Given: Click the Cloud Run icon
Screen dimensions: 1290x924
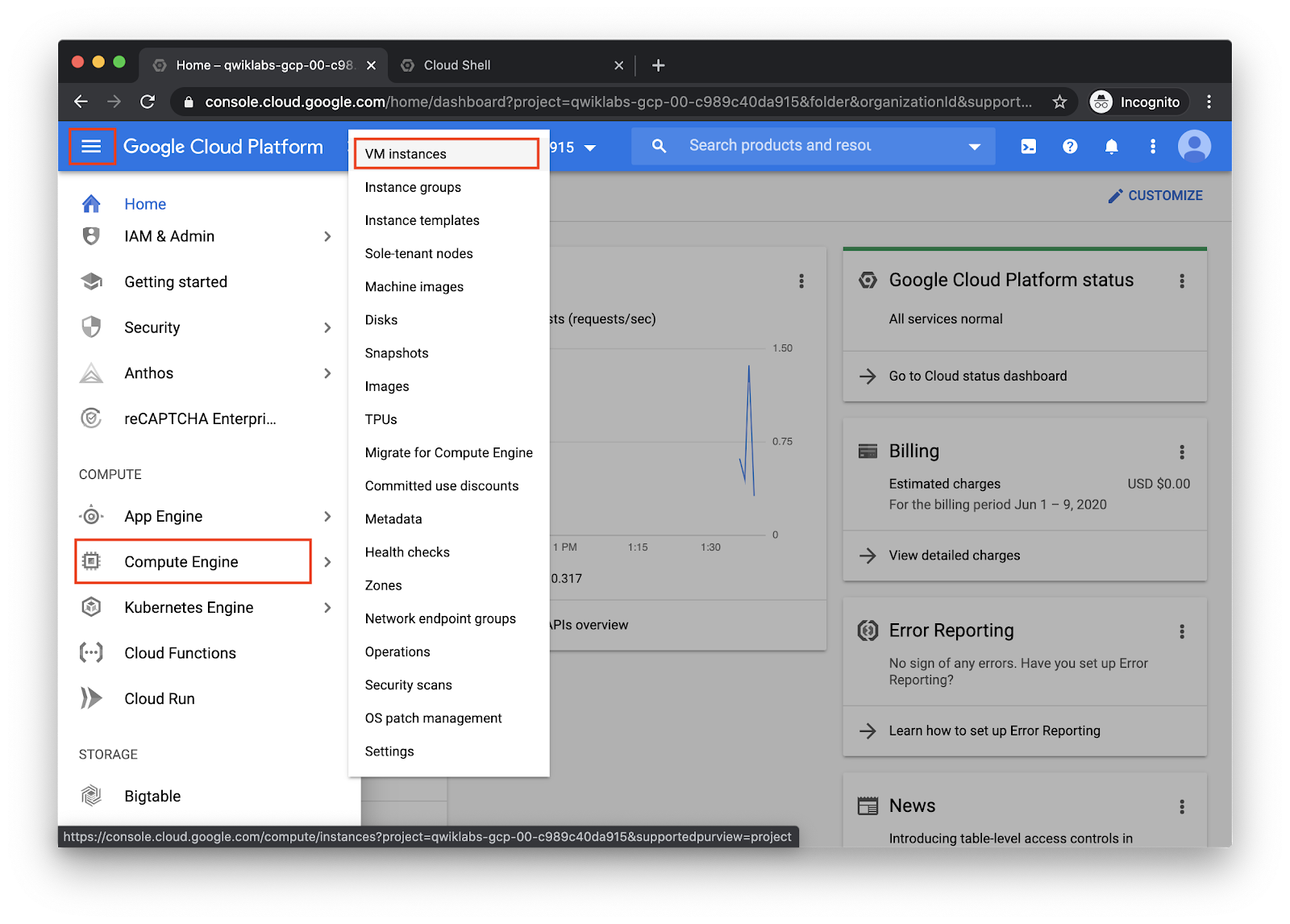Looking at the screenshot, I should (91, 698).
